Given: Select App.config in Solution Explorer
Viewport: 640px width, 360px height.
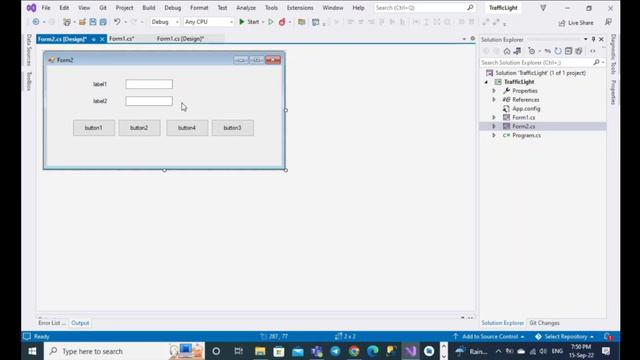Looking at the screenshot, I should (526, 109).
